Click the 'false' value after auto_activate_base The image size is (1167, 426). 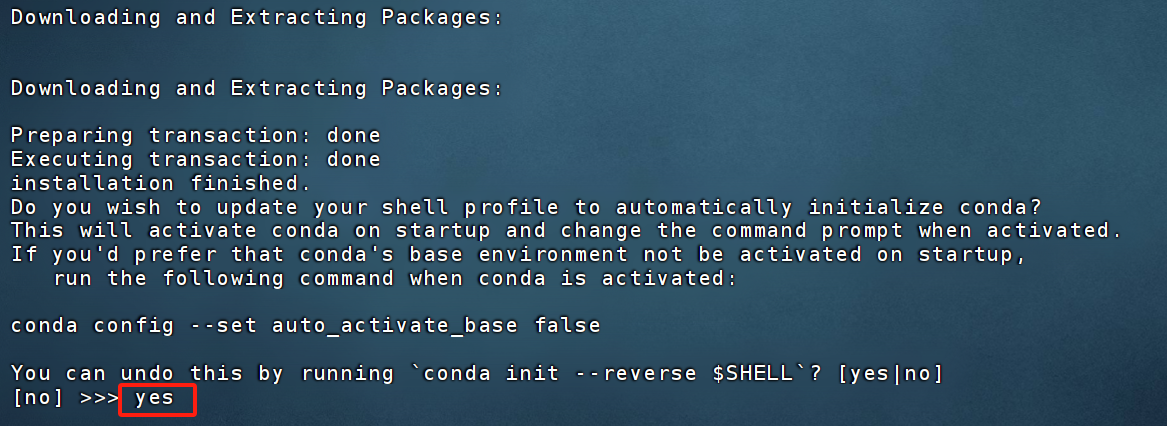567,326
